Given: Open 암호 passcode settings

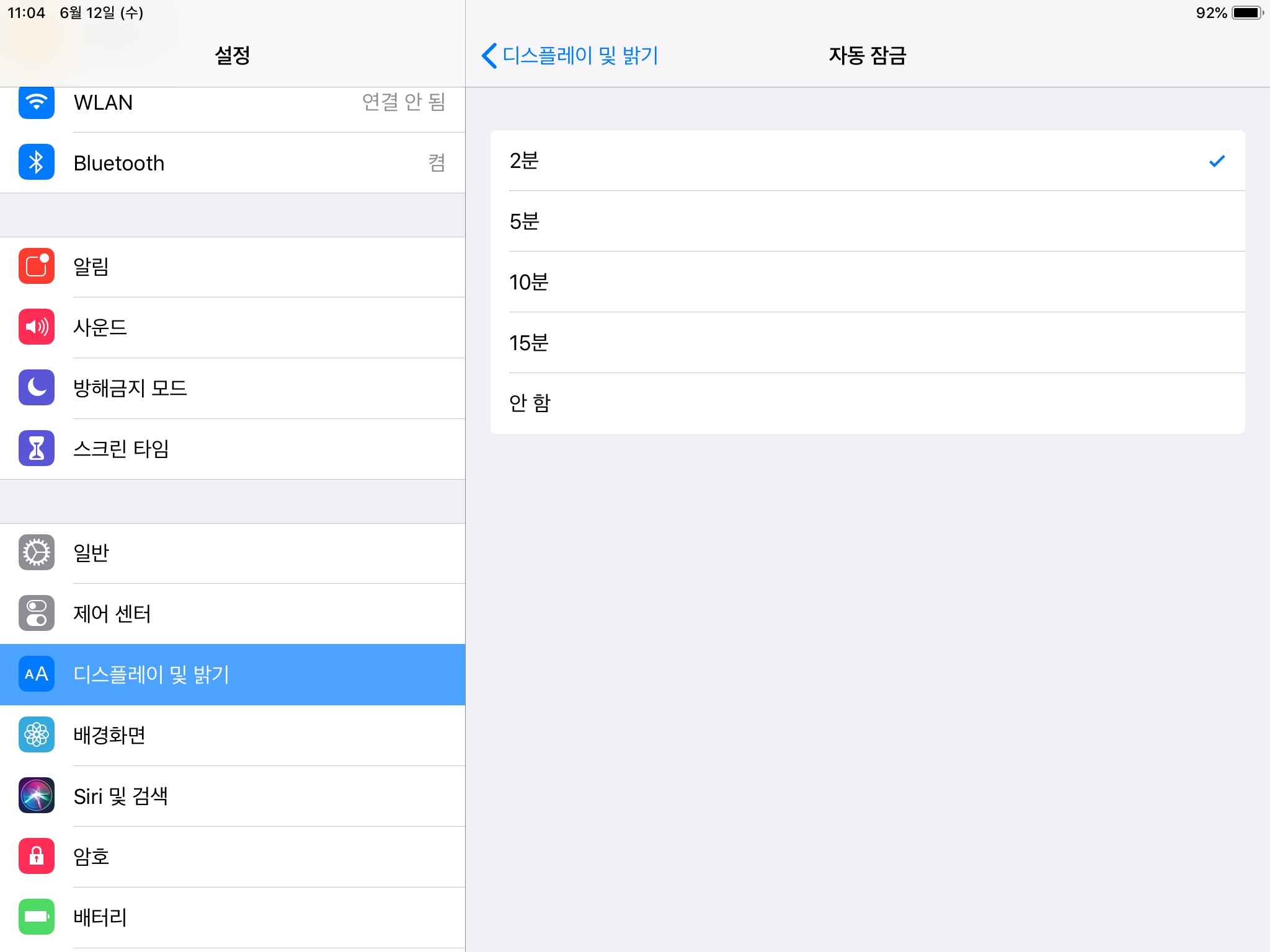Looking at the screenshot, I should pos(233,857).
